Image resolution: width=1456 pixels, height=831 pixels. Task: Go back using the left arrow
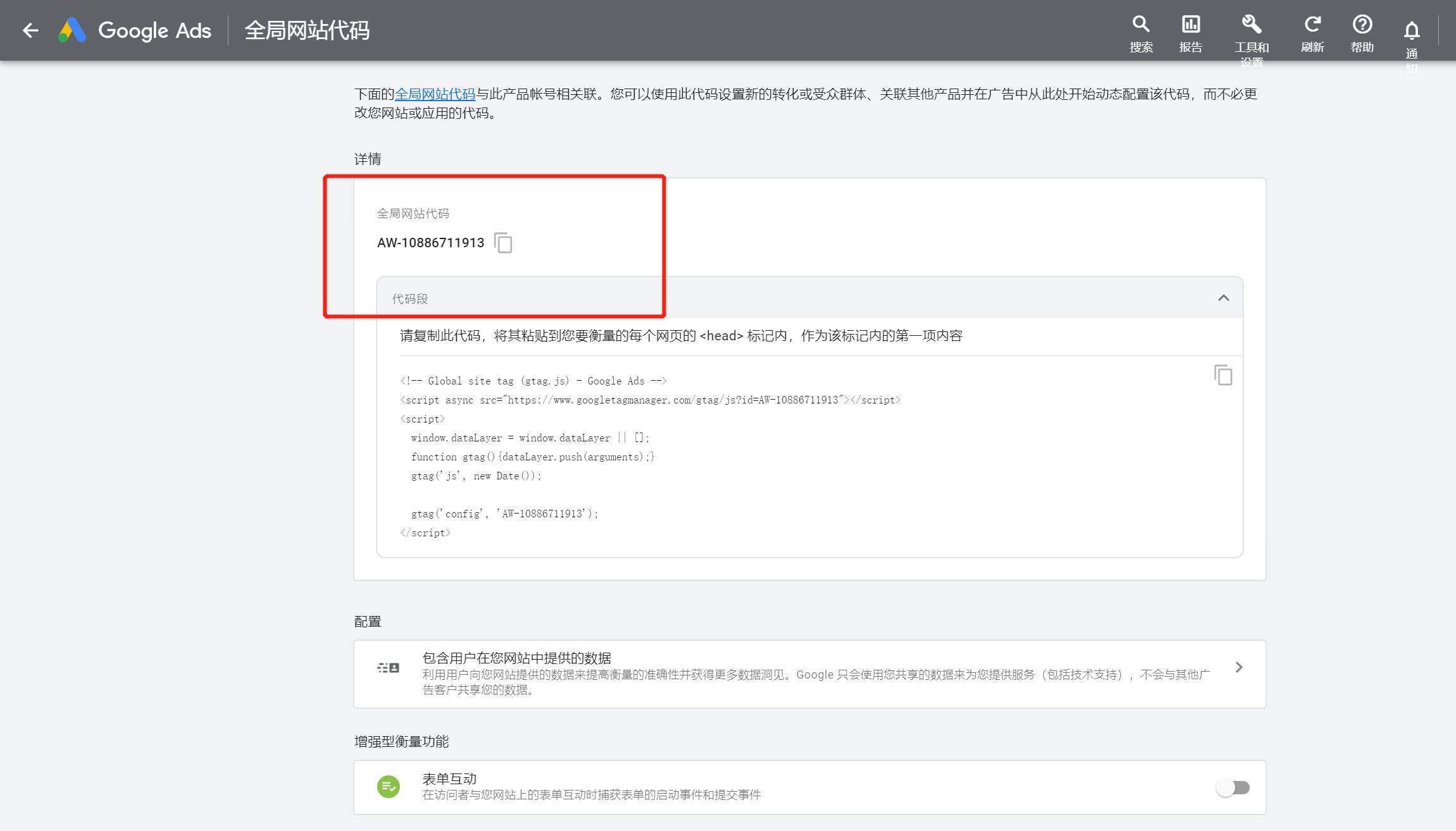pyautogui.click(x=30, y=30)
